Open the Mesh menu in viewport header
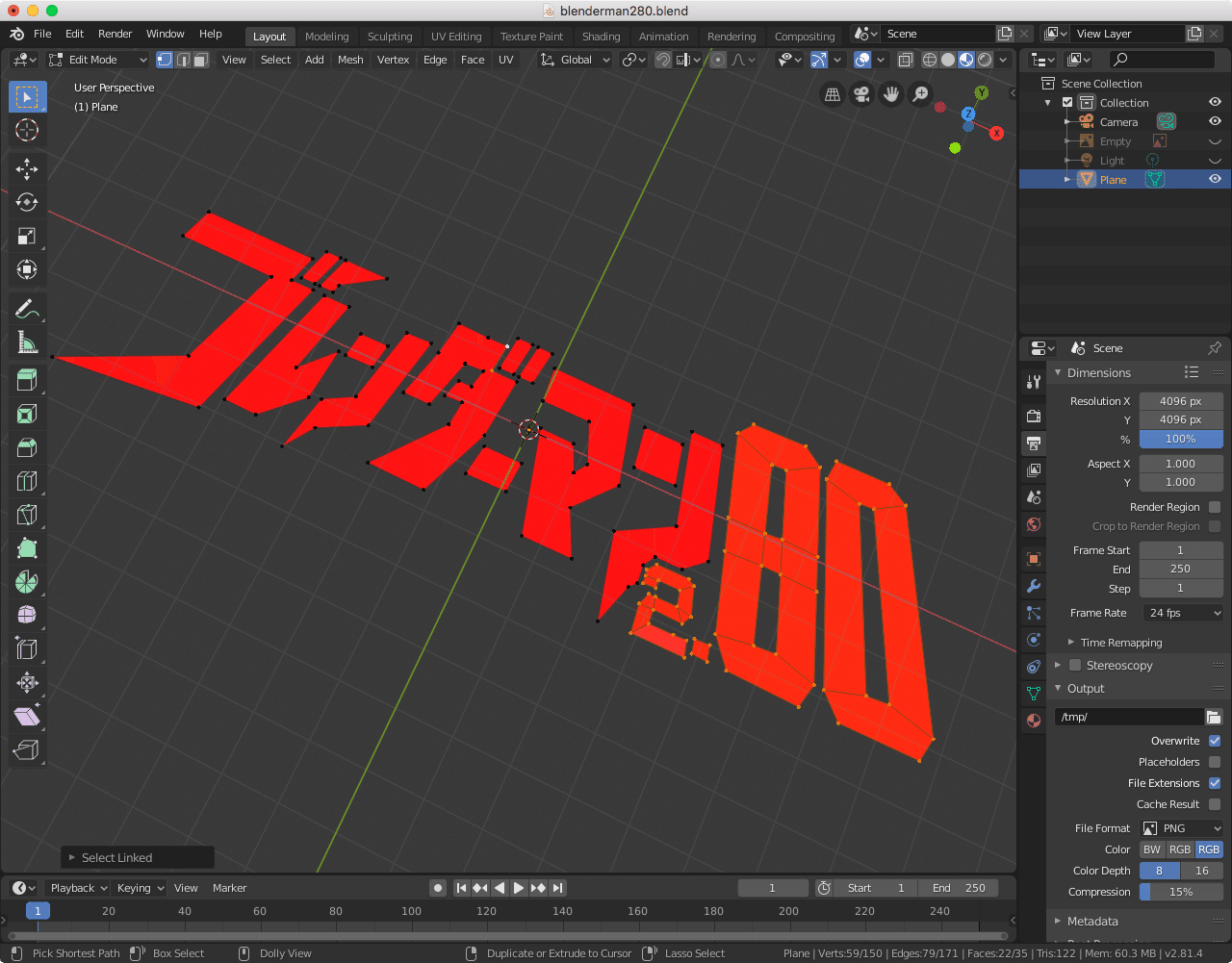 pos(350,60)
